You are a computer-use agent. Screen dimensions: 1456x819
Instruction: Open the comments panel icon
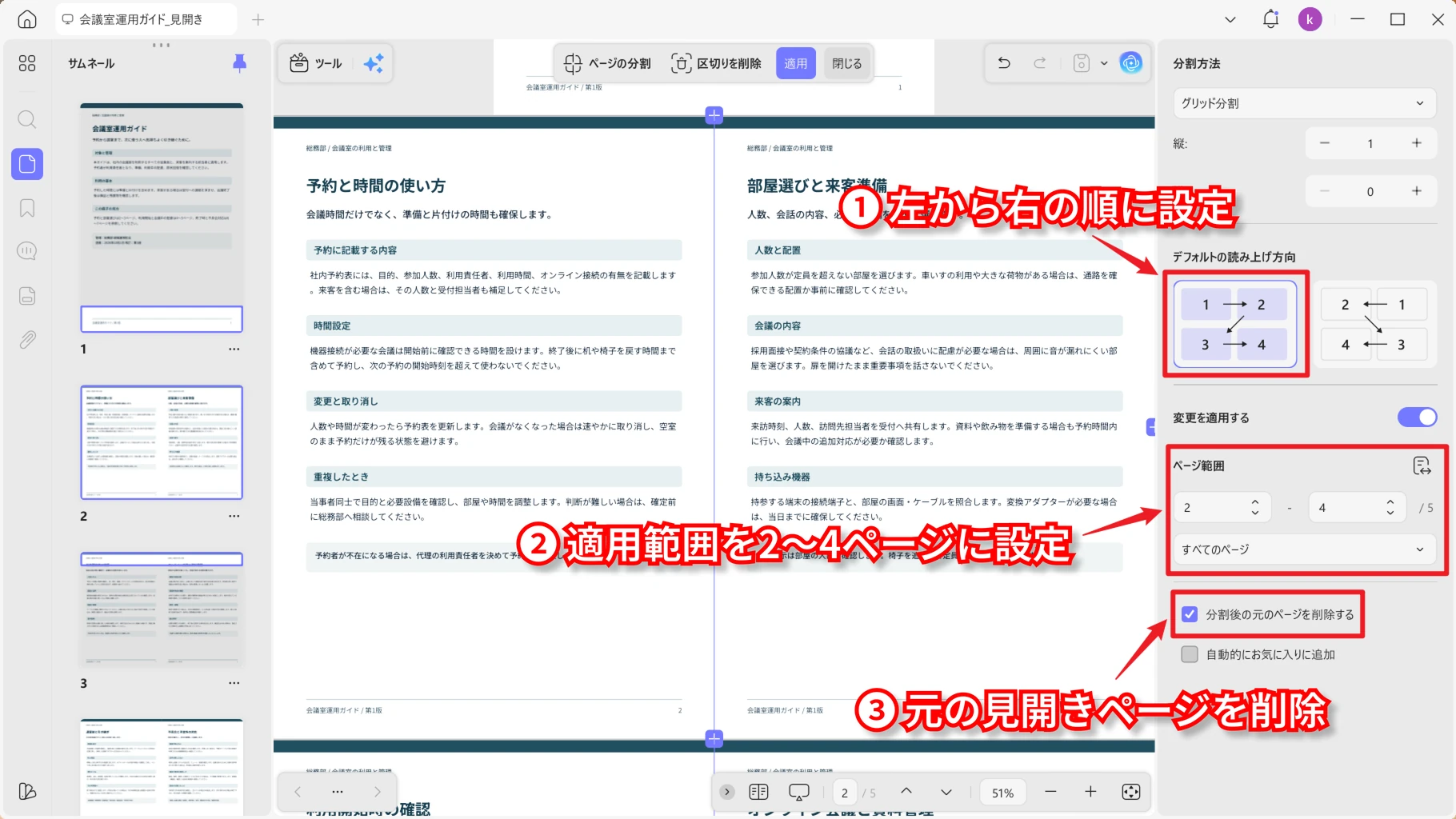tap(27, 251)
